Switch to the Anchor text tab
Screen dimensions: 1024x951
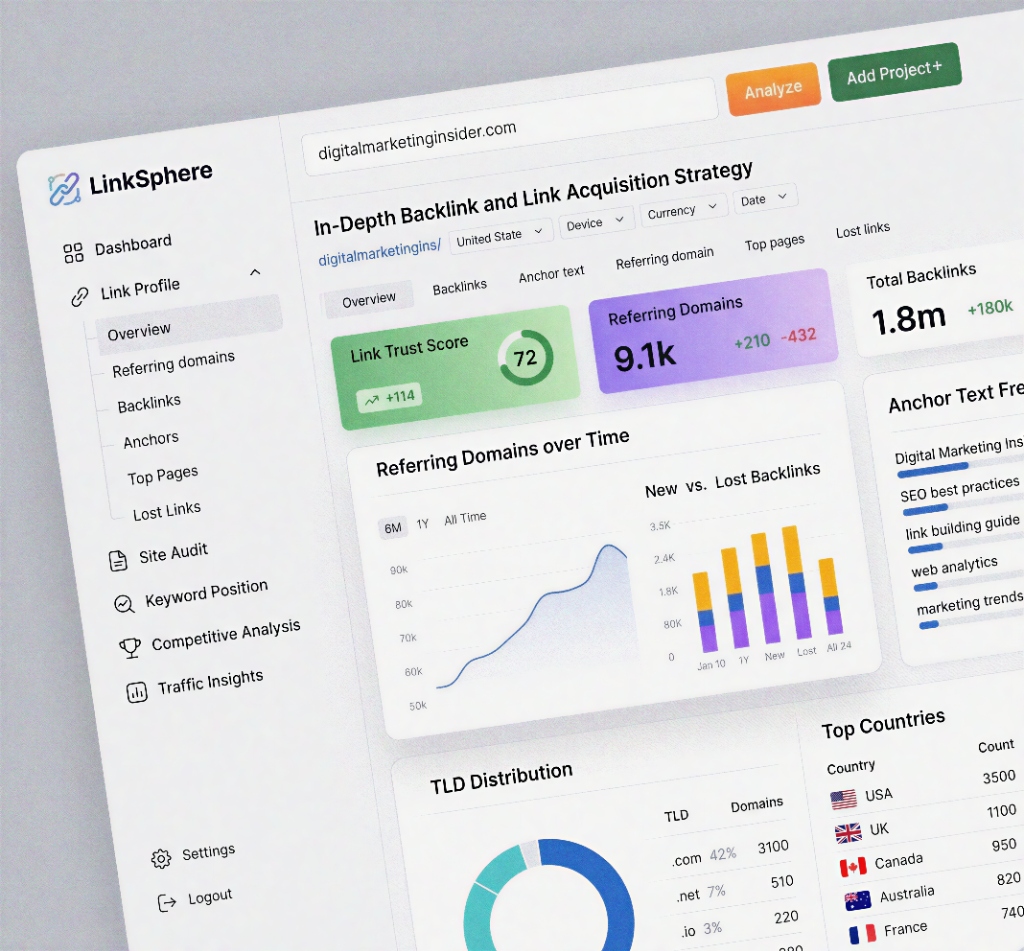(x=551, y=274)
